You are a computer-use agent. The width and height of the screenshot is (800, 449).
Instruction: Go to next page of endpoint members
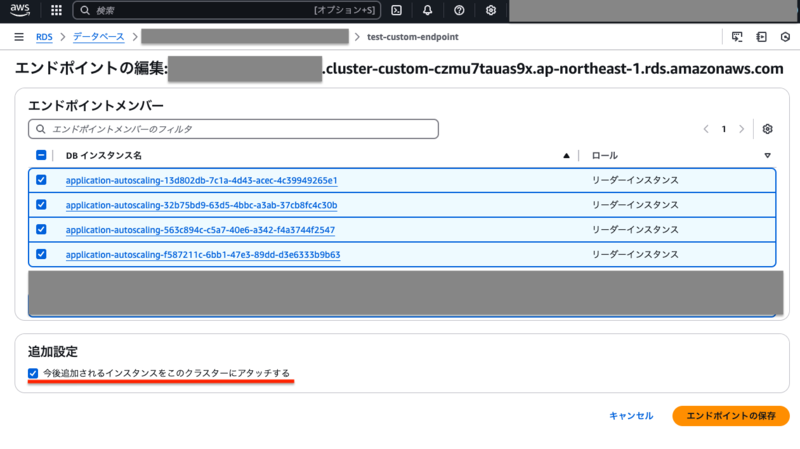(742, 129)
